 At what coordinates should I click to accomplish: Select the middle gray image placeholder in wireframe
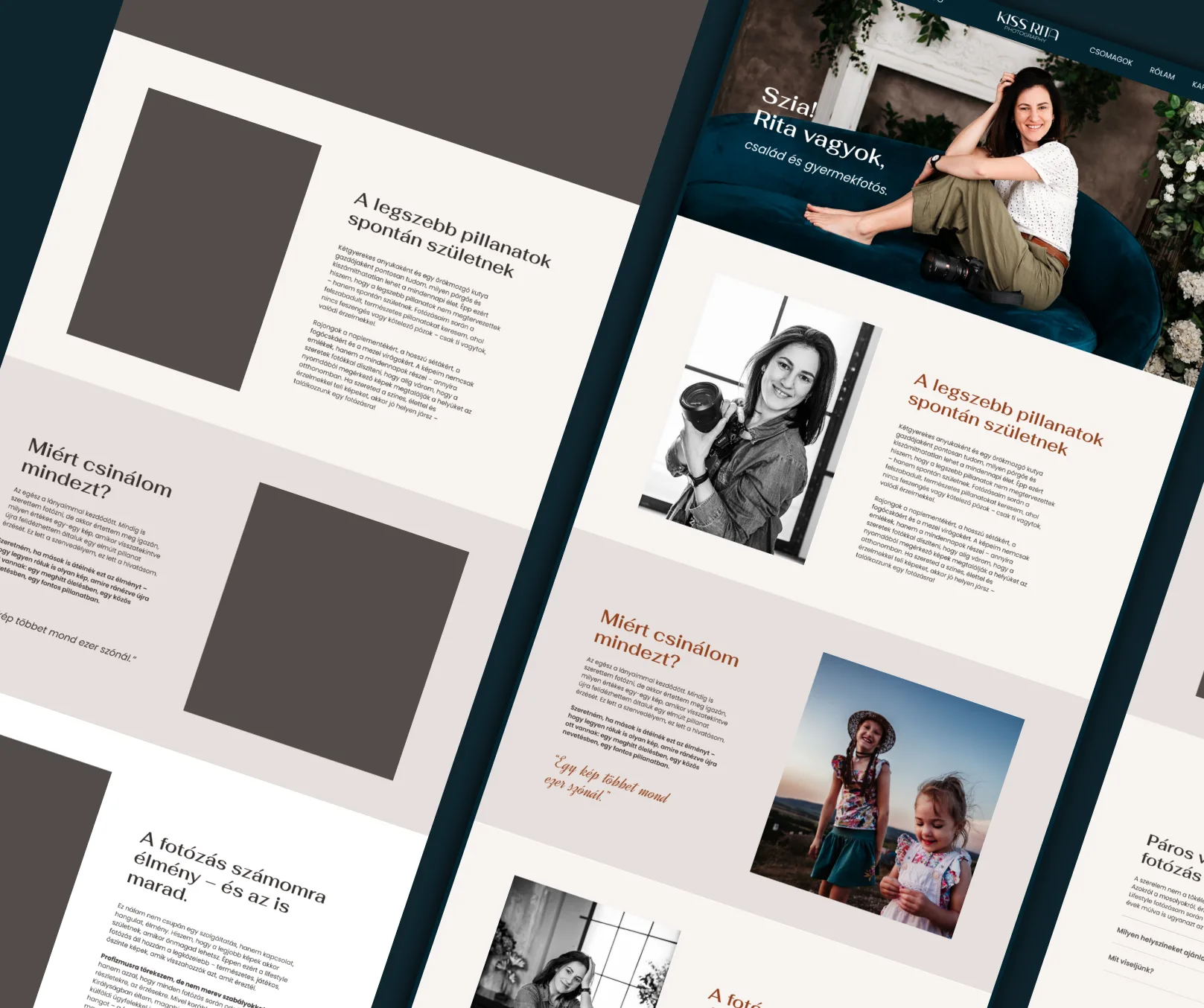[x=326, y=631]
